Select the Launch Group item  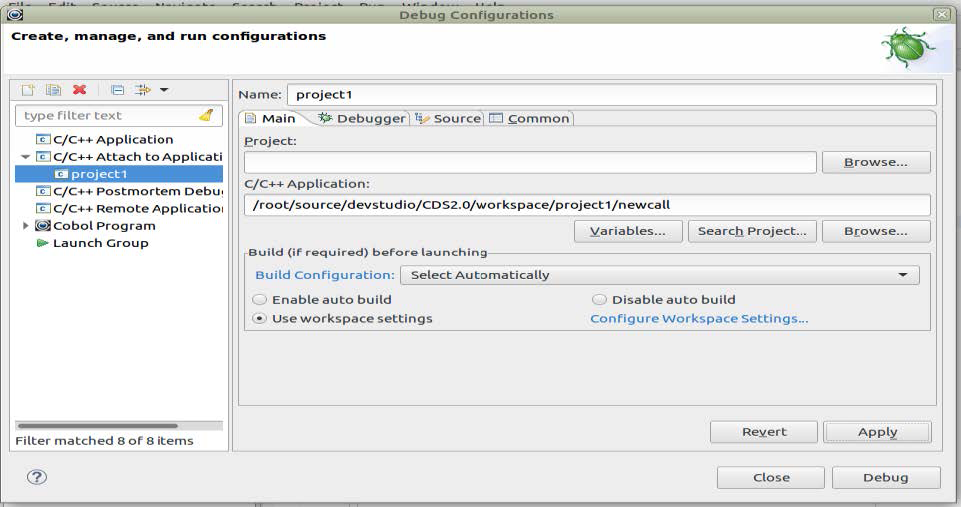pyautogui.click(x=100, y=243)
